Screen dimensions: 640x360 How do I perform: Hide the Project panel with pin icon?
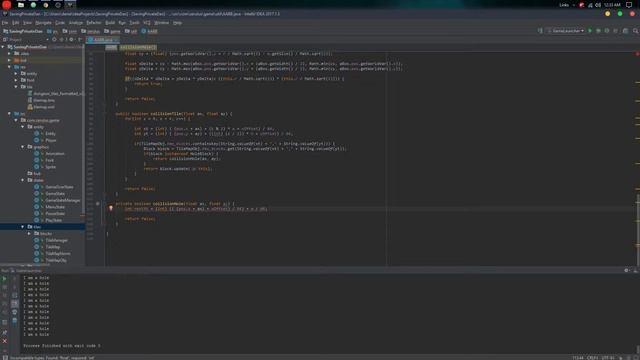[x=79, y=40]
